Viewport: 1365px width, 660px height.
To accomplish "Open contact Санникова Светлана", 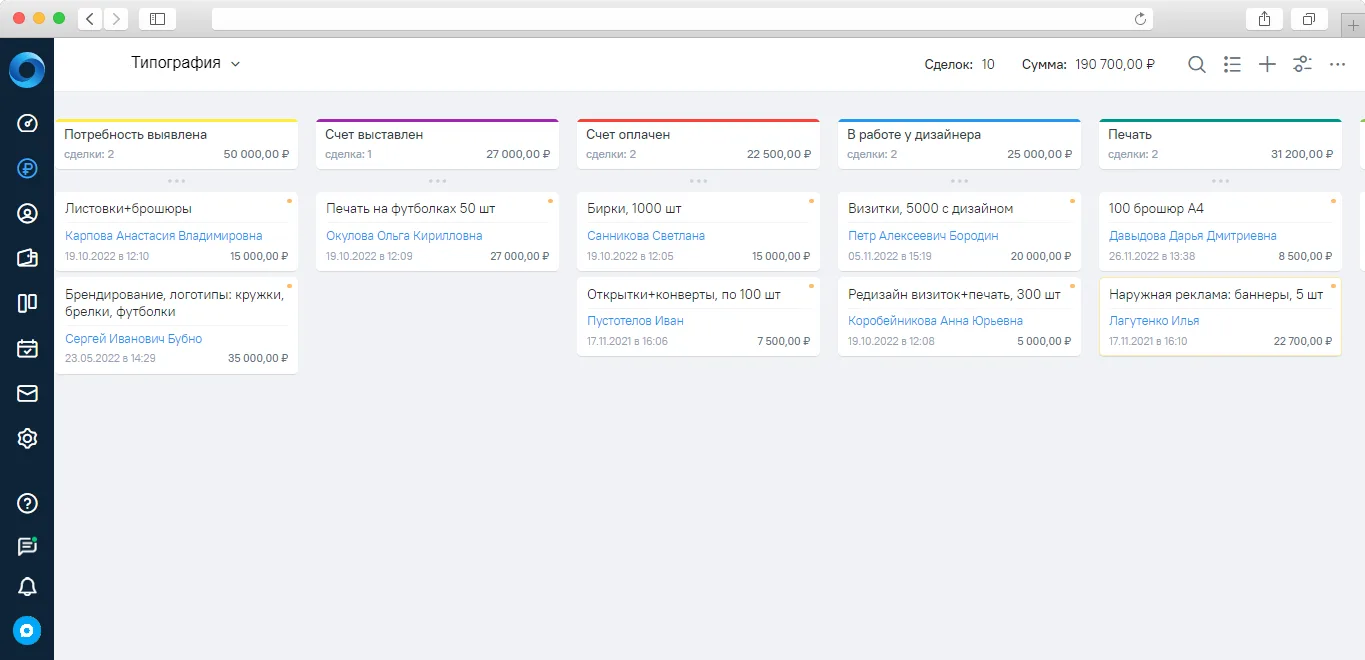I will tap(646, 236).
